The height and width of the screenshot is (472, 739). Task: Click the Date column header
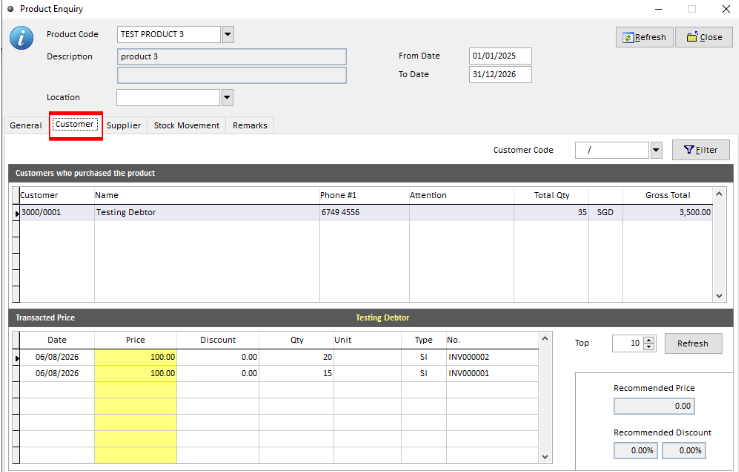tap(57, 340)
